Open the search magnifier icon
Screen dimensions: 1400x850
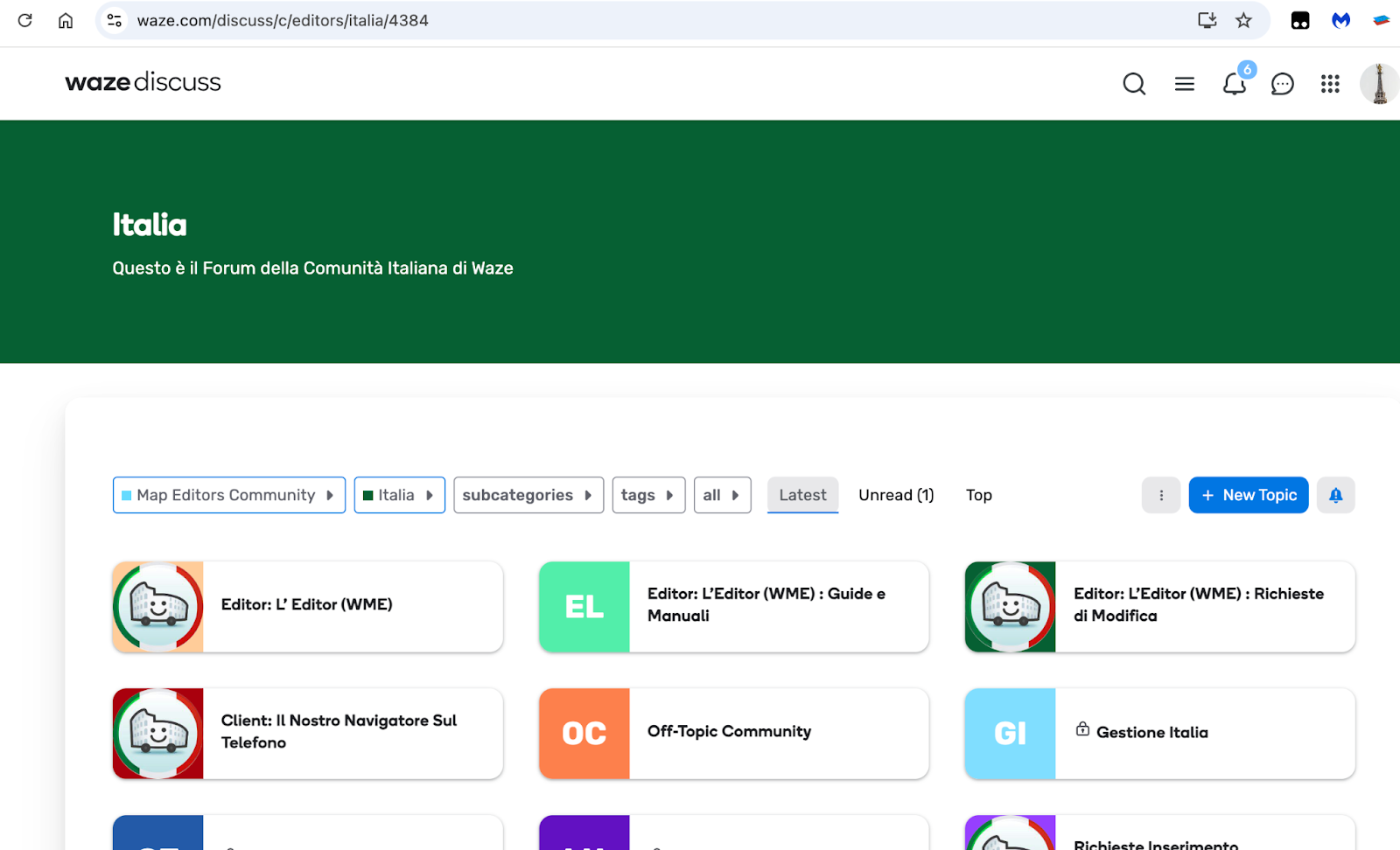tap(1134, 84)
